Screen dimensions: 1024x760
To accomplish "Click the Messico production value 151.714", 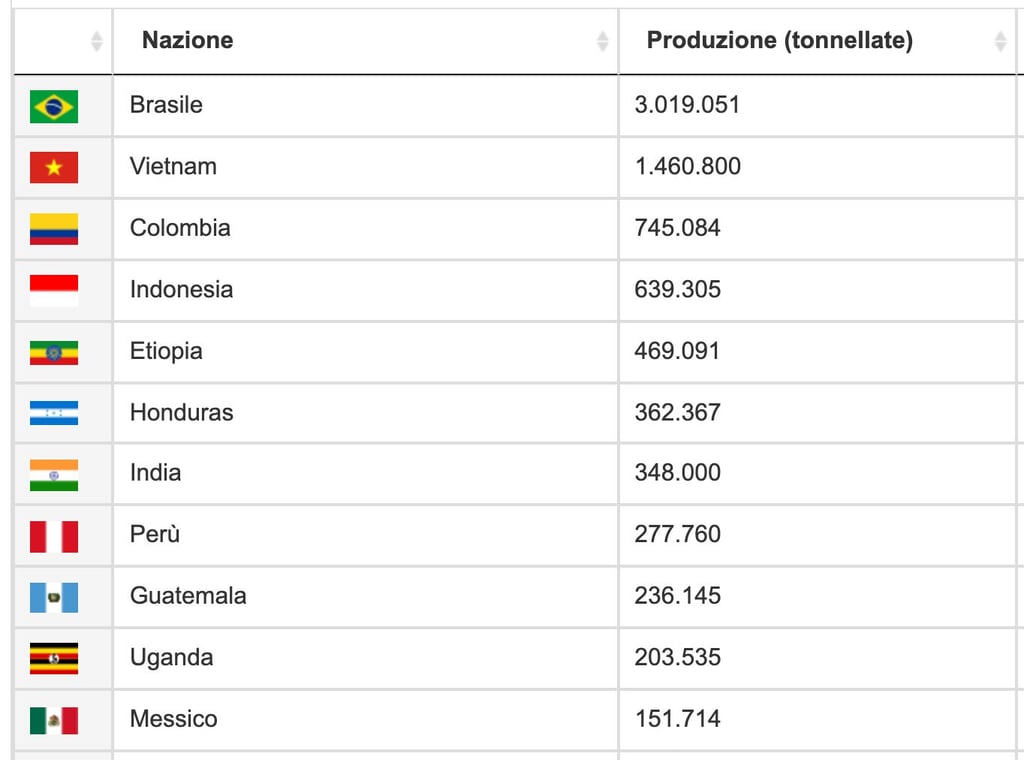I will coord(677,719).
